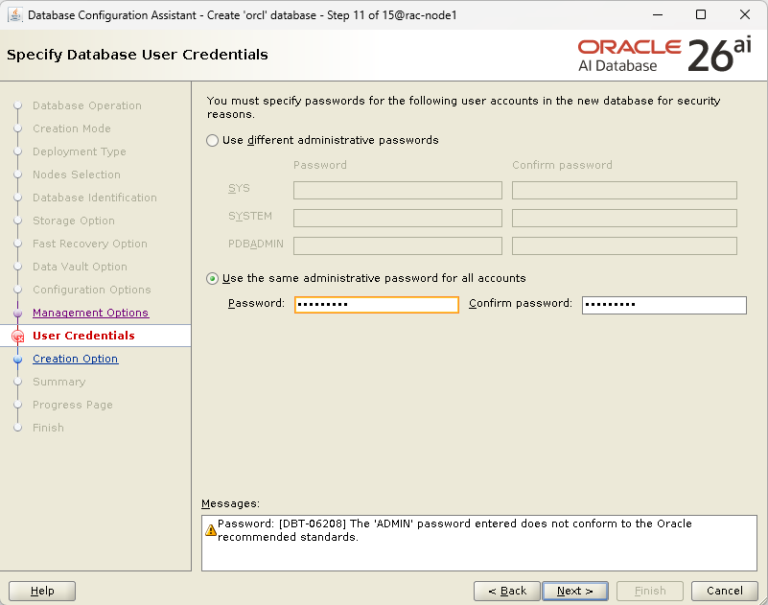Image resolution: width=768 pixels, height=605 pixels.
Task: Click the SYS confirm password field
Action: coord(624,190)
